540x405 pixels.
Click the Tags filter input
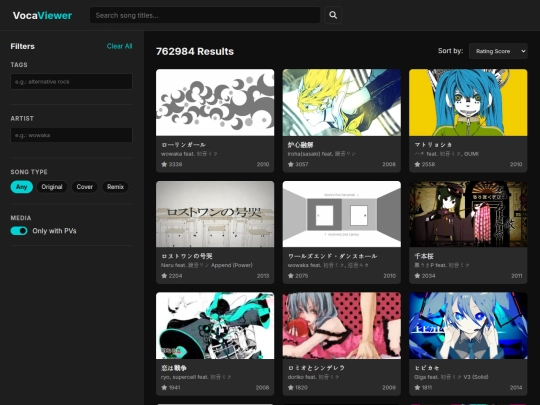point(71,82)
